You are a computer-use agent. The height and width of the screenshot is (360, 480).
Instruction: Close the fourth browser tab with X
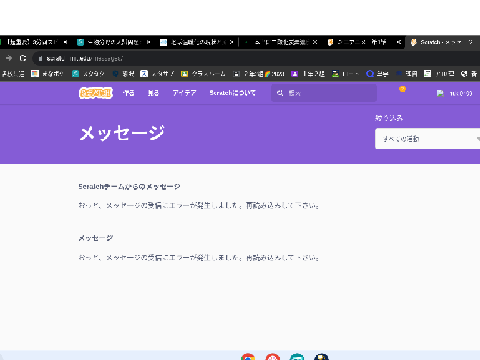[x=315, y=42]
